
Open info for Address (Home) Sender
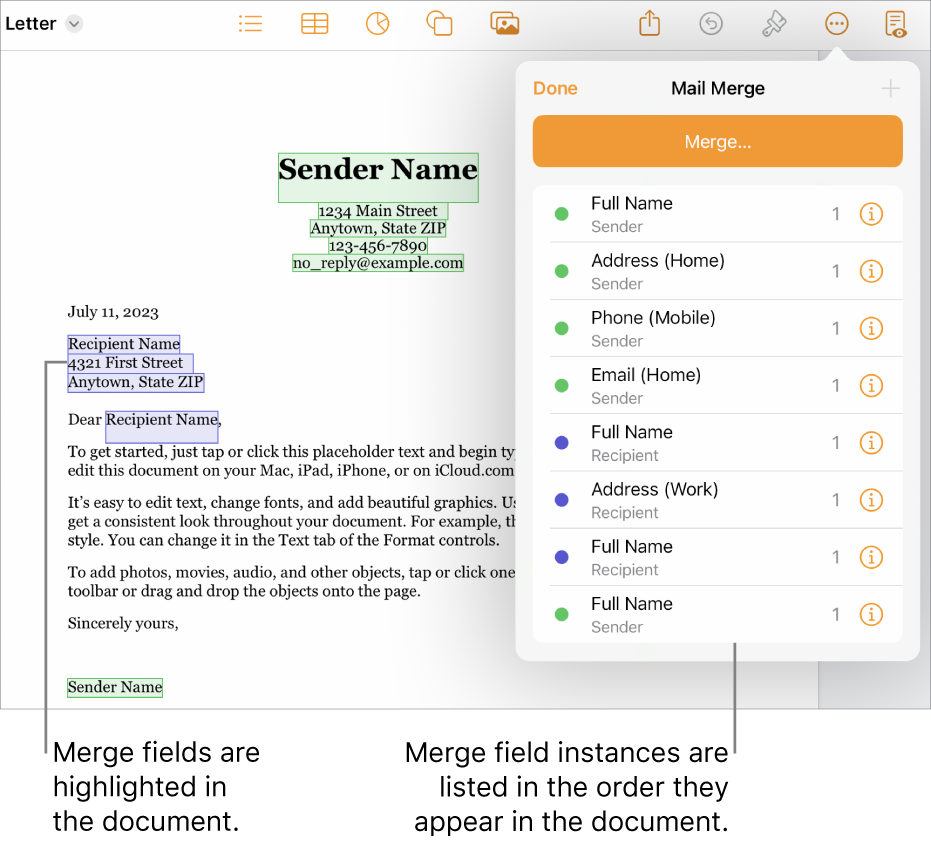point(871,271)
